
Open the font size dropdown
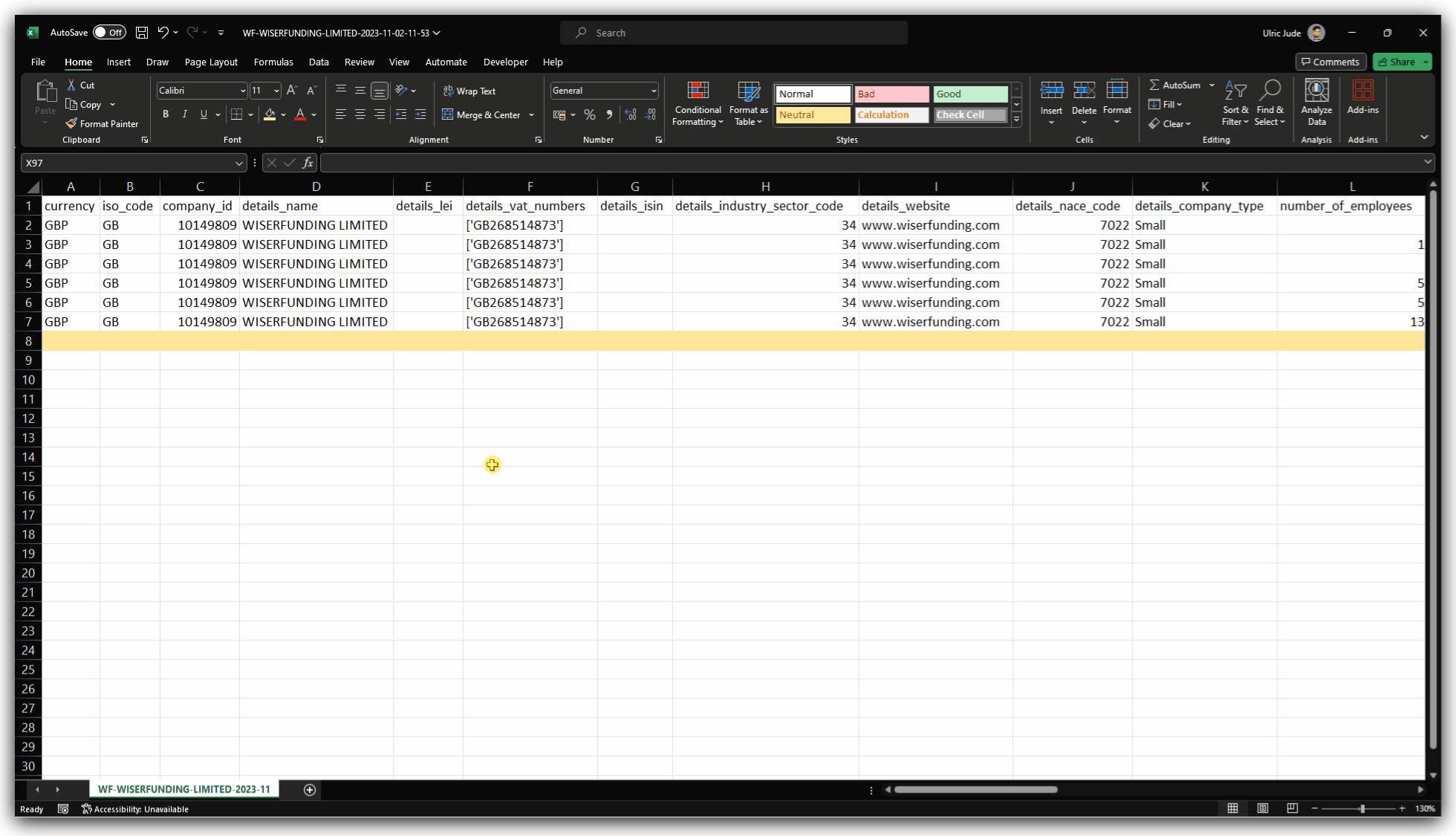(x=276, y=91)
